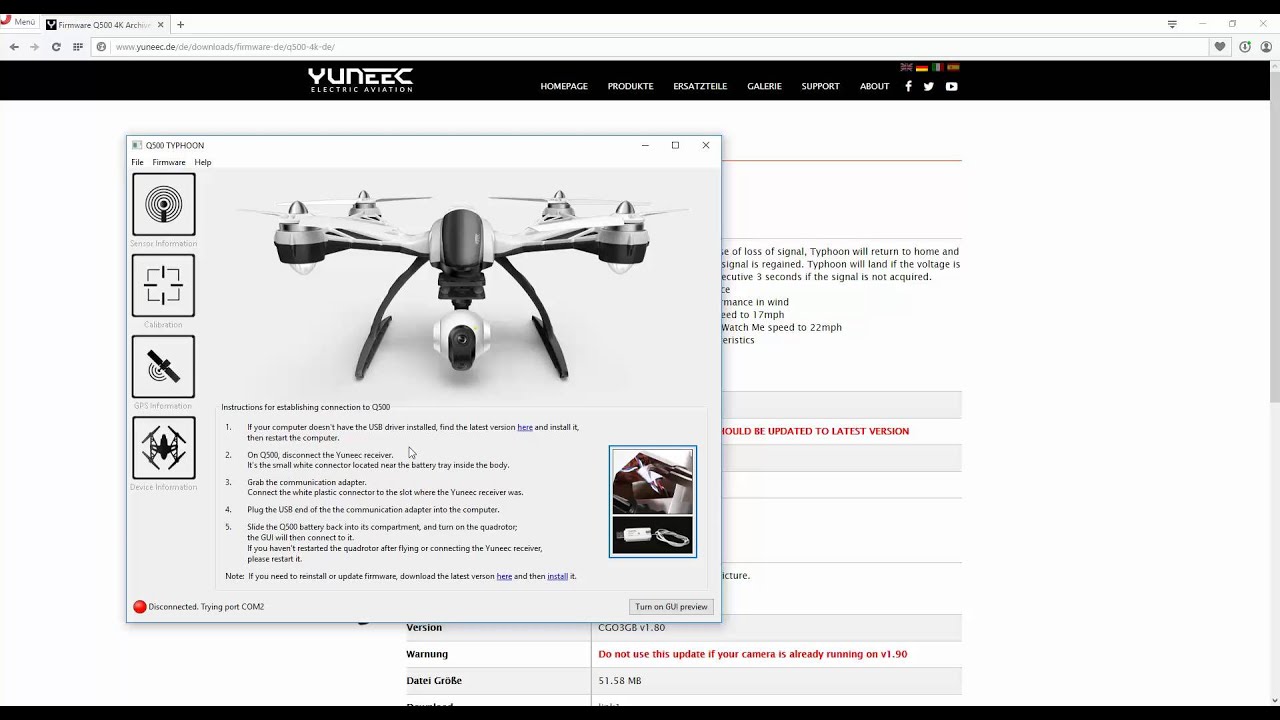The image size is (1280, 720).
Task: Click the site info globe icon
Action: [x=101, y=47]
